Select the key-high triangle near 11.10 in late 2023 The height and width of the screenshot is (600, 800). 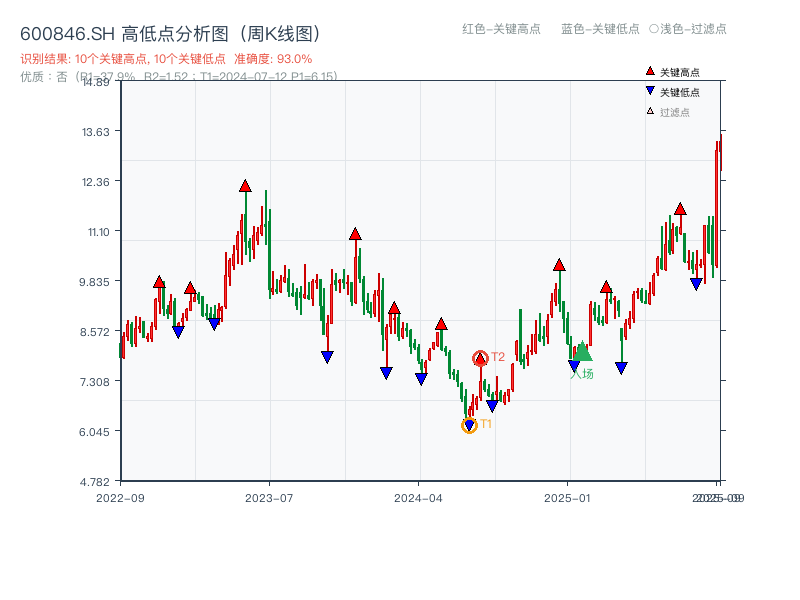(356, 234)
